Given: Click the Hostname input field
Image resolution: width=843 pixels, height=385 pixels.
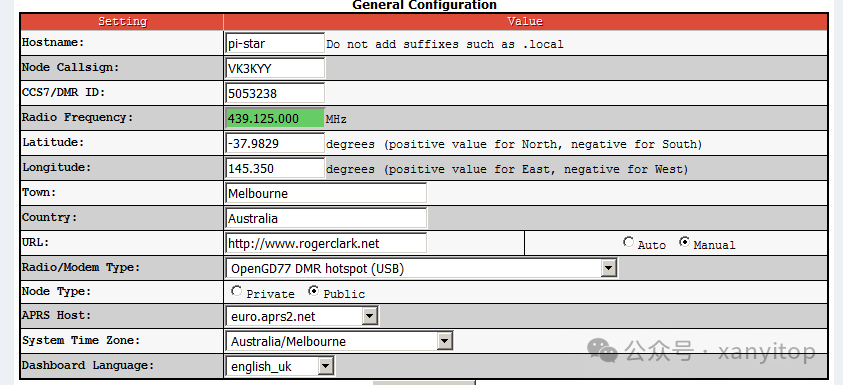Looking at the screenshot, I should (x=275, y=44).
